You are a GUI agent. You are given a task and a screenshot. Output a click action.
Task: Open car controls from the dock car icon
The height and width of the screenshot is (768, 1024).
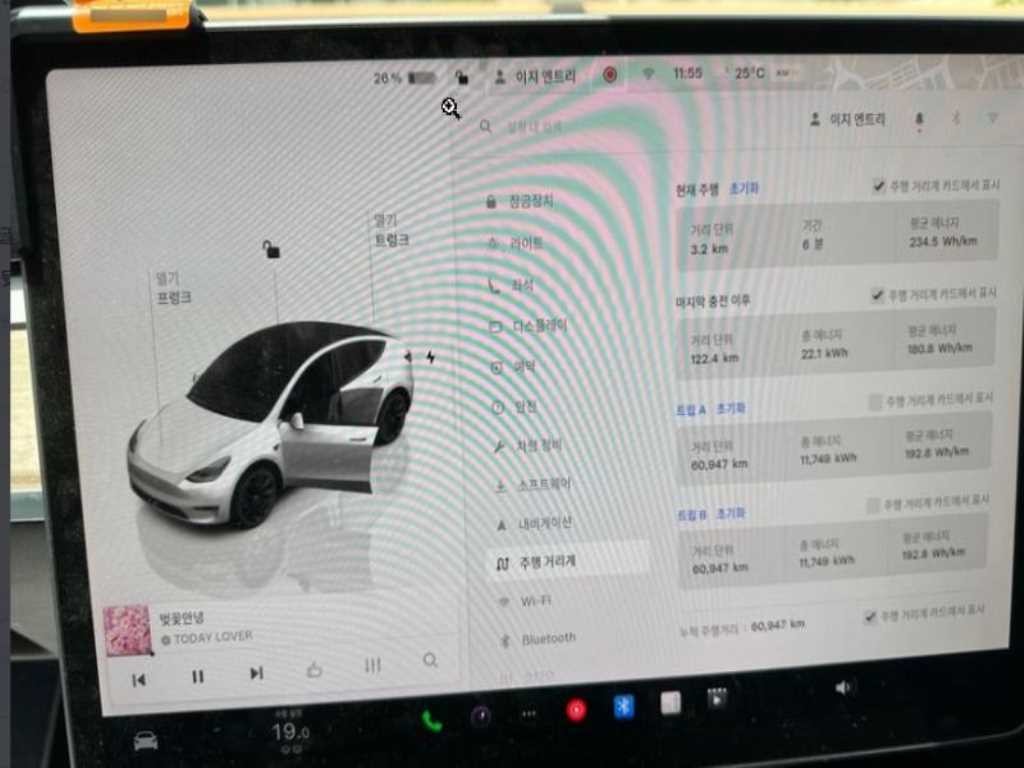click(x=146, y=741)
